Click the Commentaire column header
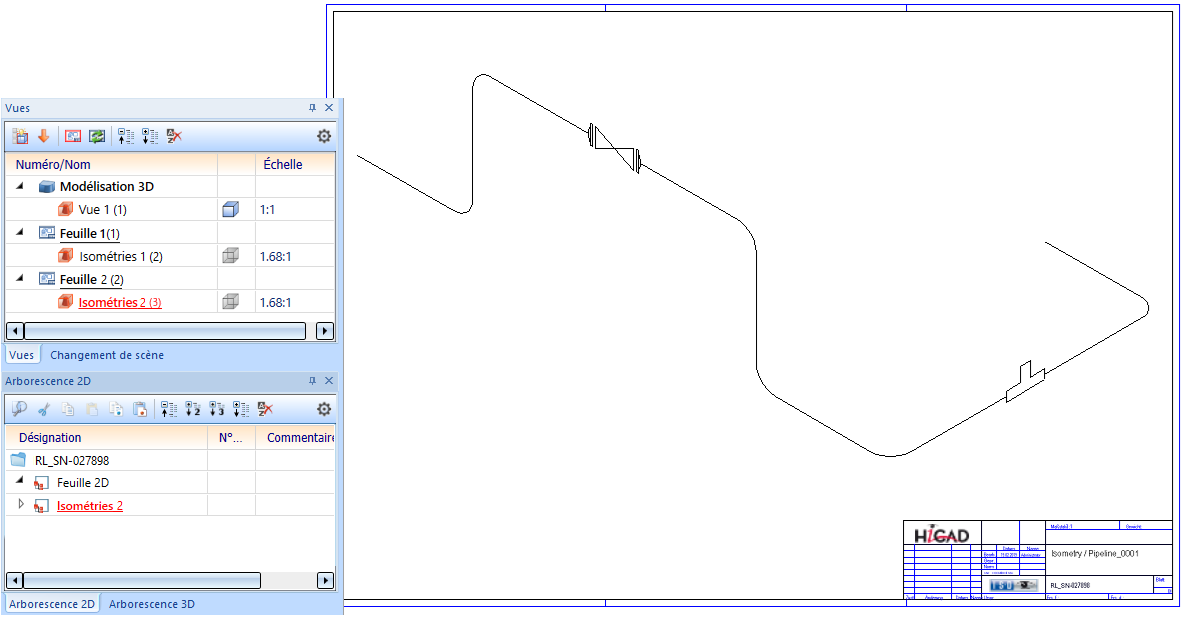The width and height of the screenshot is (1187, 618). [295, 438]
